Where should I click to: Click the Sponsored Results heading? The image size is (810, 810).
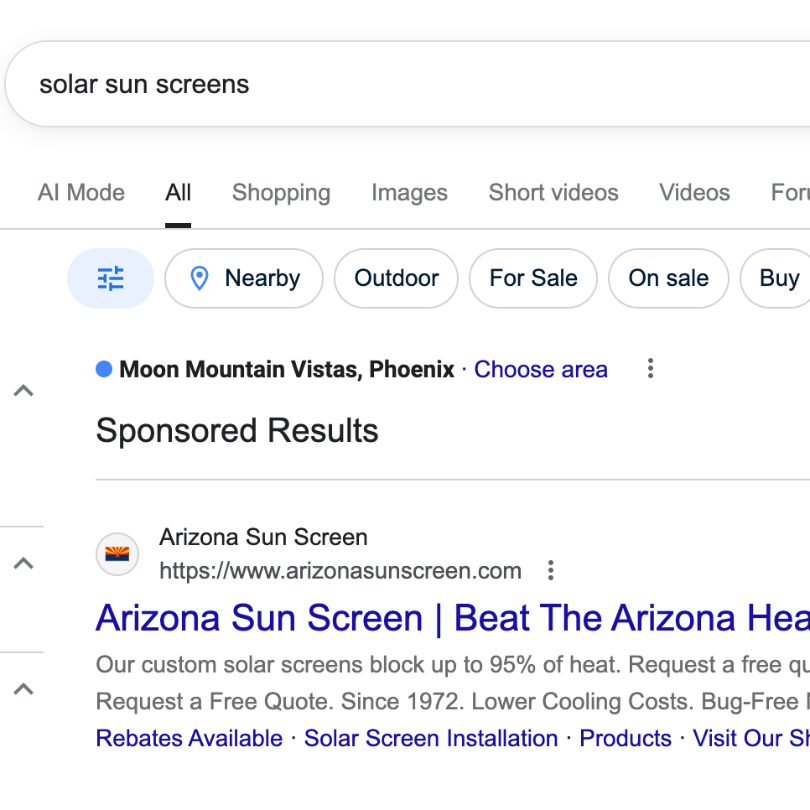point(237,431)
